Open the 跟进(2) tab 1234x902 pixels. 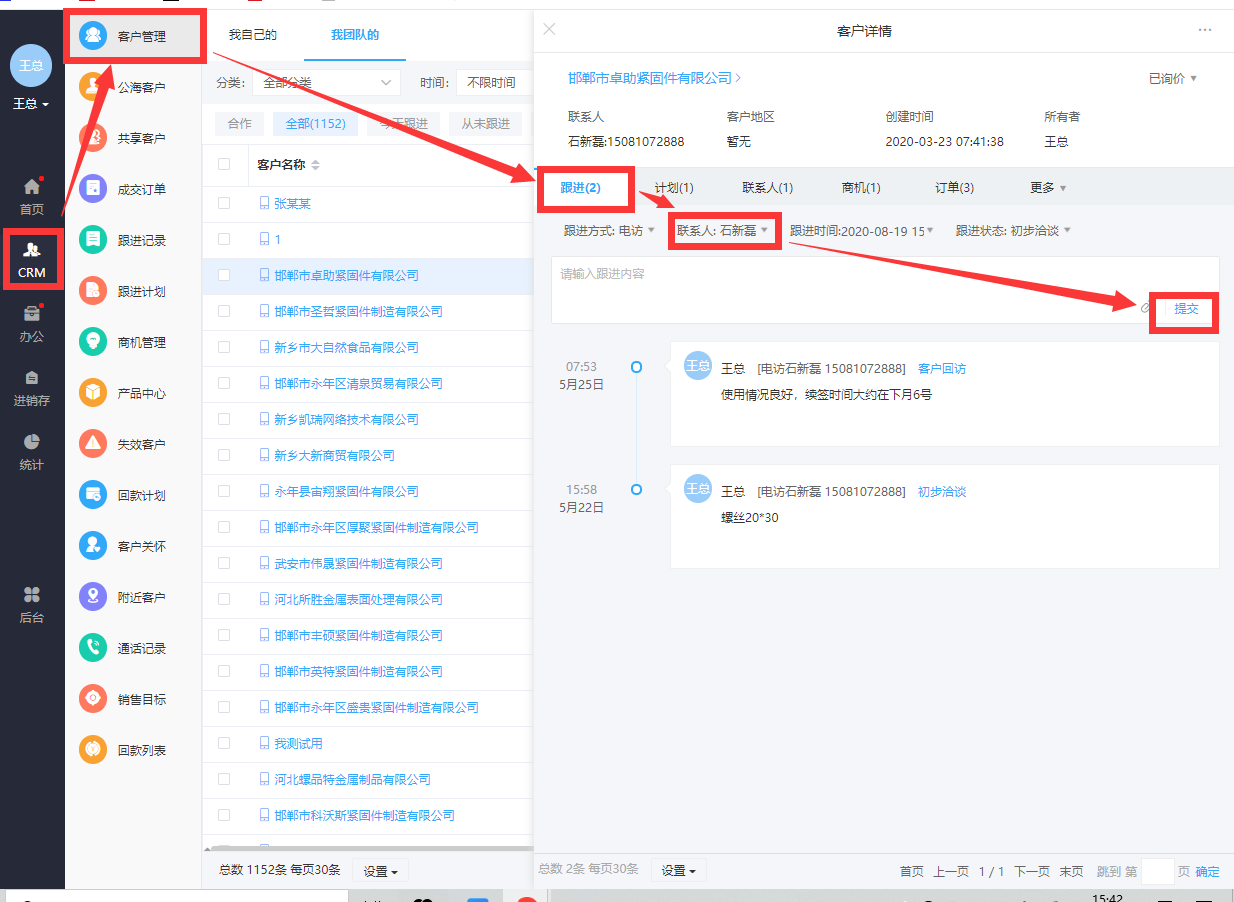[580, 188]
